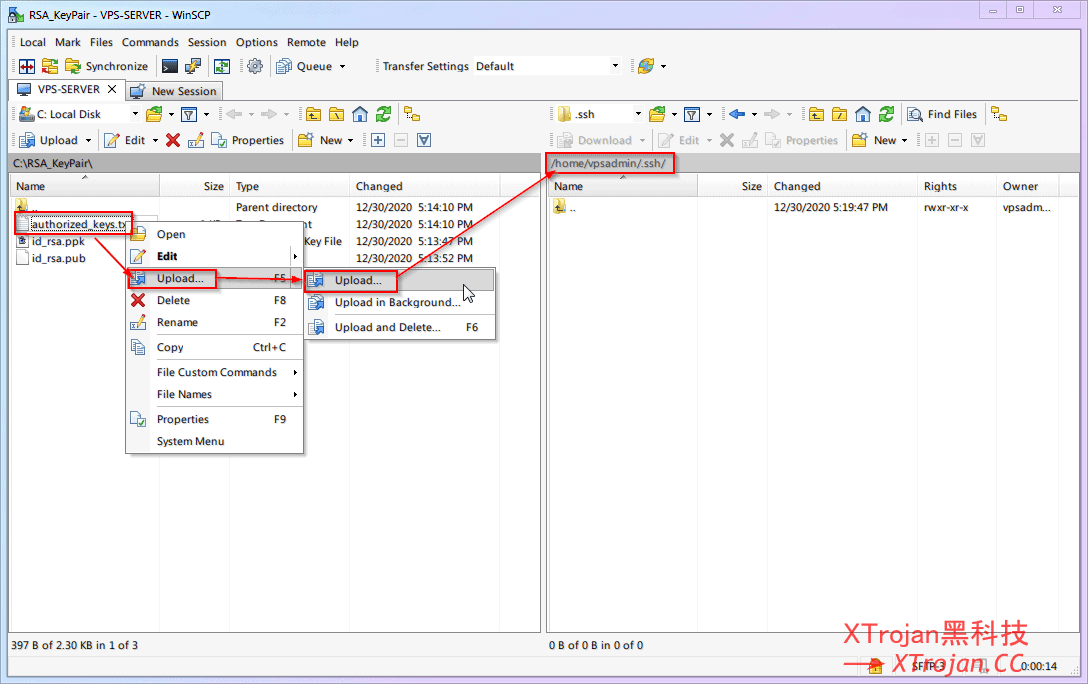Screen dimensions: 1088x684
Task: Toggle the local panel directory tree icon
Action: [x=413, y=114]
